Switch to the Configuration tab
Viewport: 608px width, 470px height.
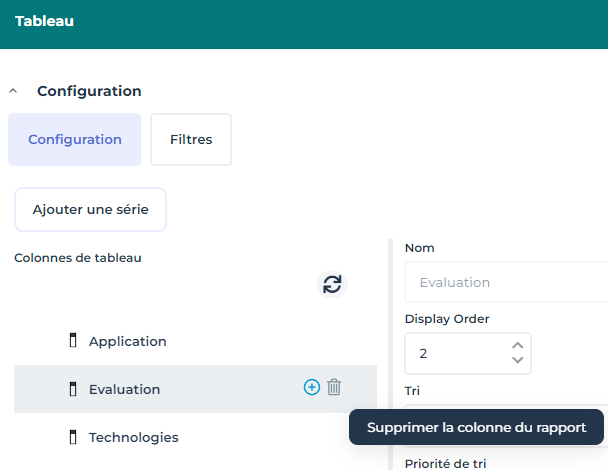point(75,139)
